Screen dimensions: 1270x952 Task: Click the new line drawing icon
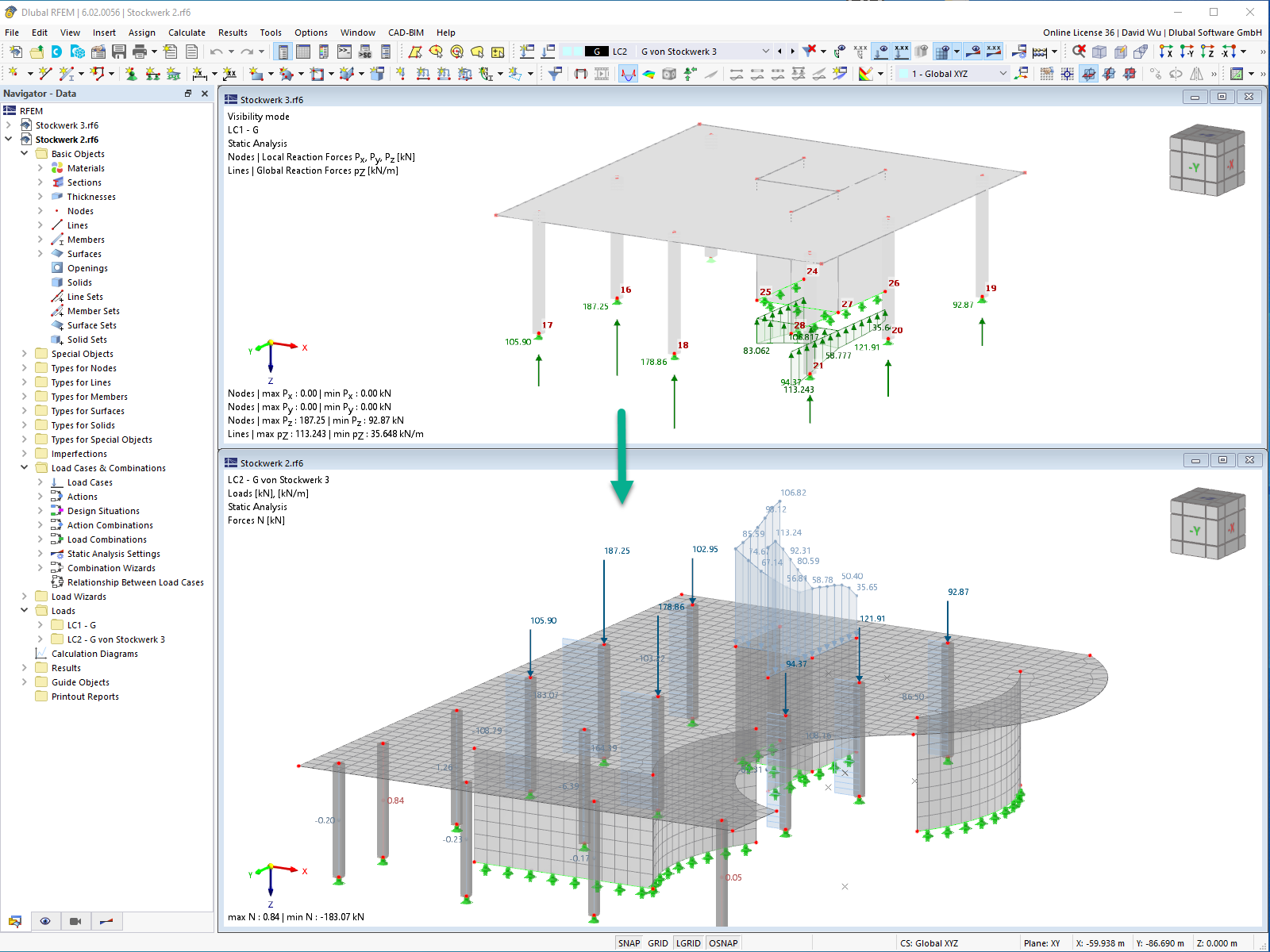pos(44,73)
